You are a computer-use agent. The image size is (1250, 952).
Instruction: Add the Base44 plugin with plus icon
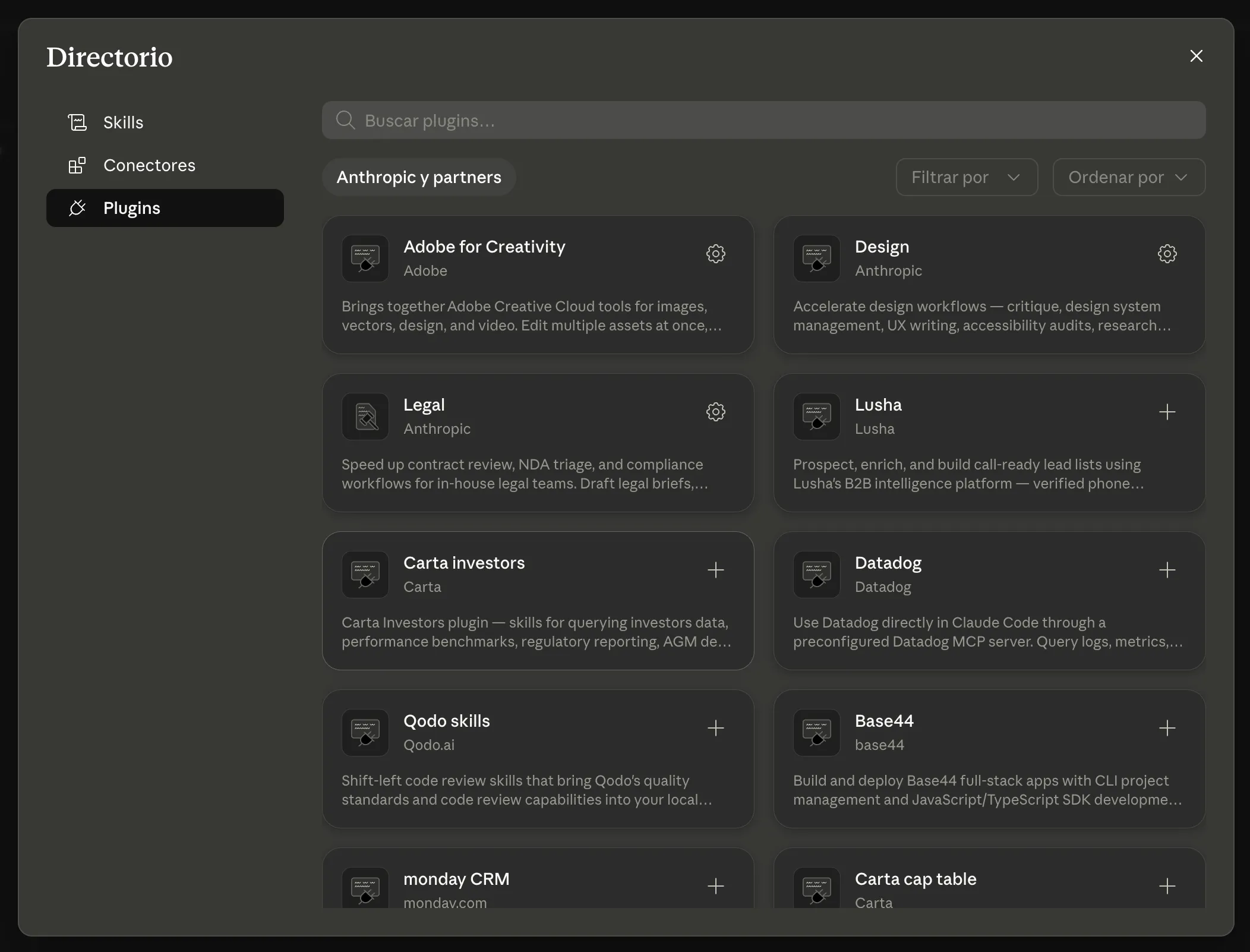tap(1167, 728)
